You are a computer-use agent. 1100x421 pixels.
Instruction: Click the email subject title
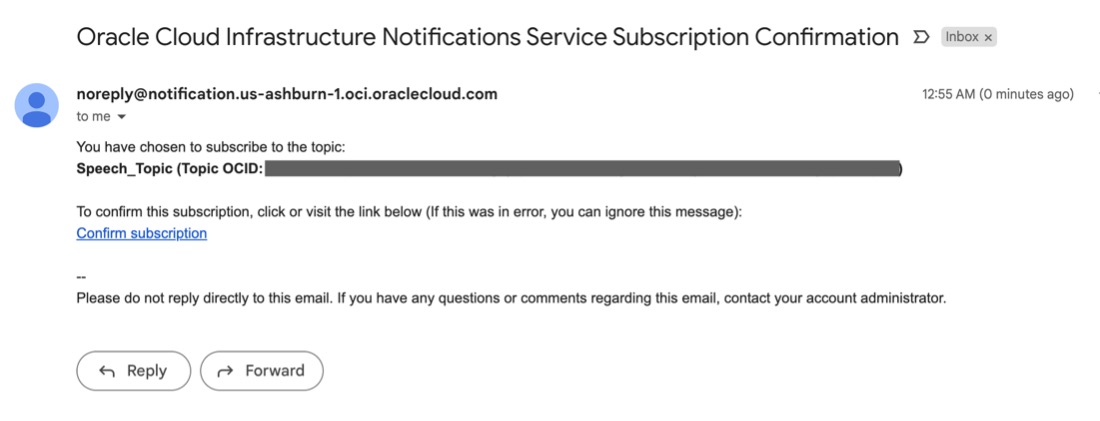click(x=487, y=37)
